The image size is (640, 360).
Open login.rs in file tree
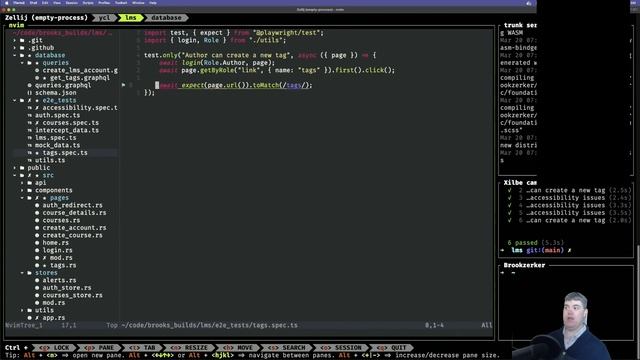(x=58, y=250)
